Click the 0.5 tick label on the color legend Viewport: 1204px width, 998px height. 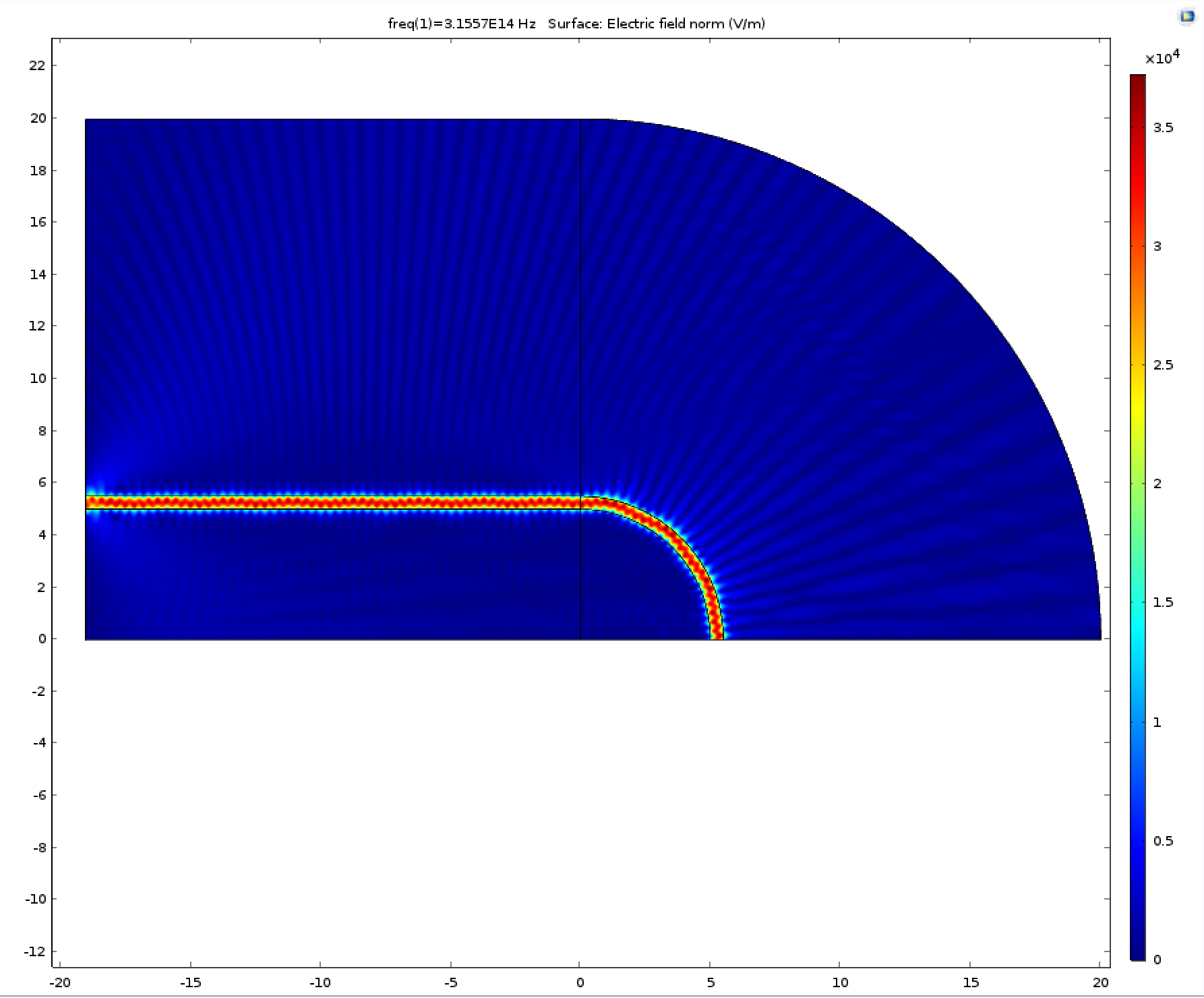point(1163,841)
